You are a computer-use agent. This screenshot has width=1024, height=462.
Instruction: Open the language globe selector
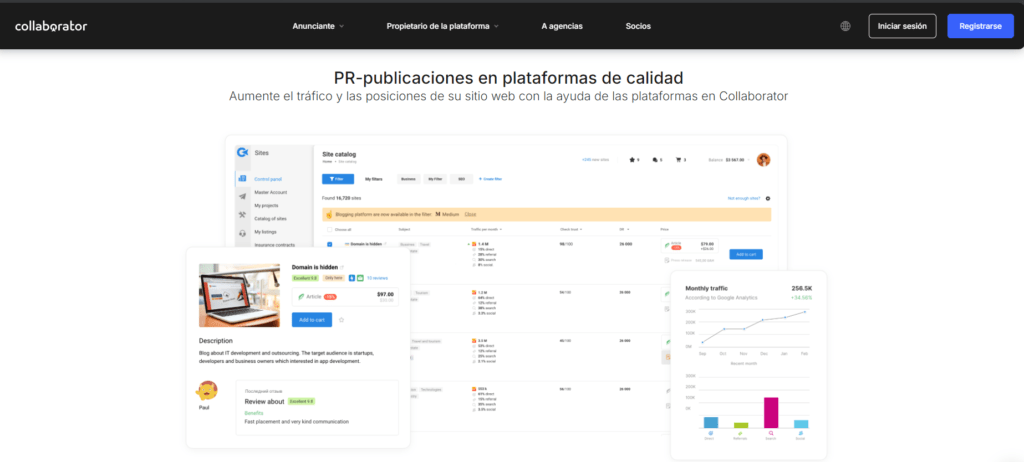point(845,26)
